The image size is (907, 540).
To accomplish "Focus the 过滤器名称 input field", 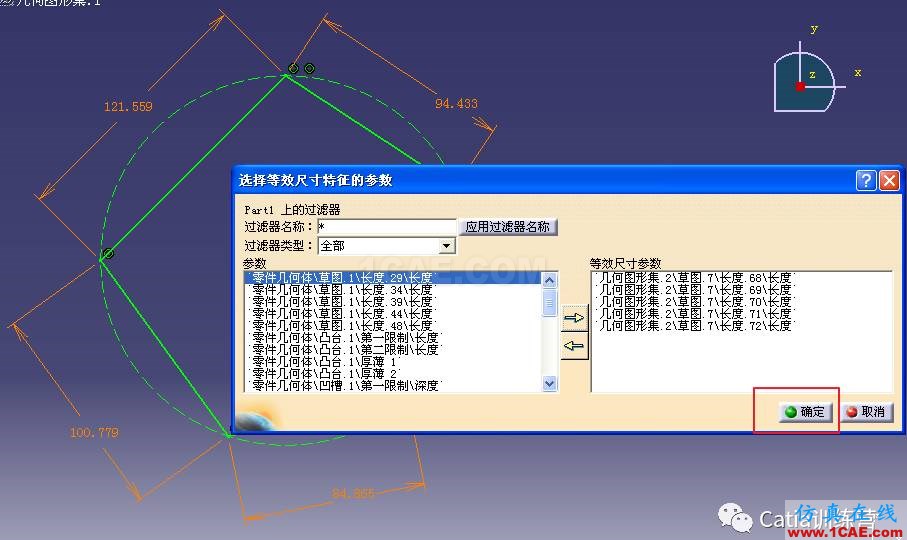I will click(x=387, y=227).
